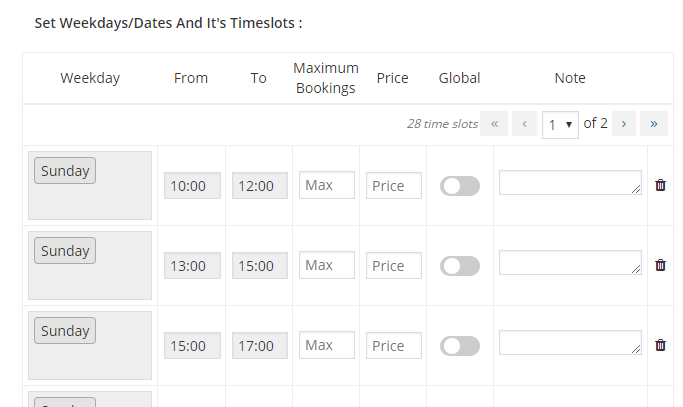Select From time 13:00 field
The width and height of the screenshot is (683, 407).
pyautogui.click(x=192, y=265)
